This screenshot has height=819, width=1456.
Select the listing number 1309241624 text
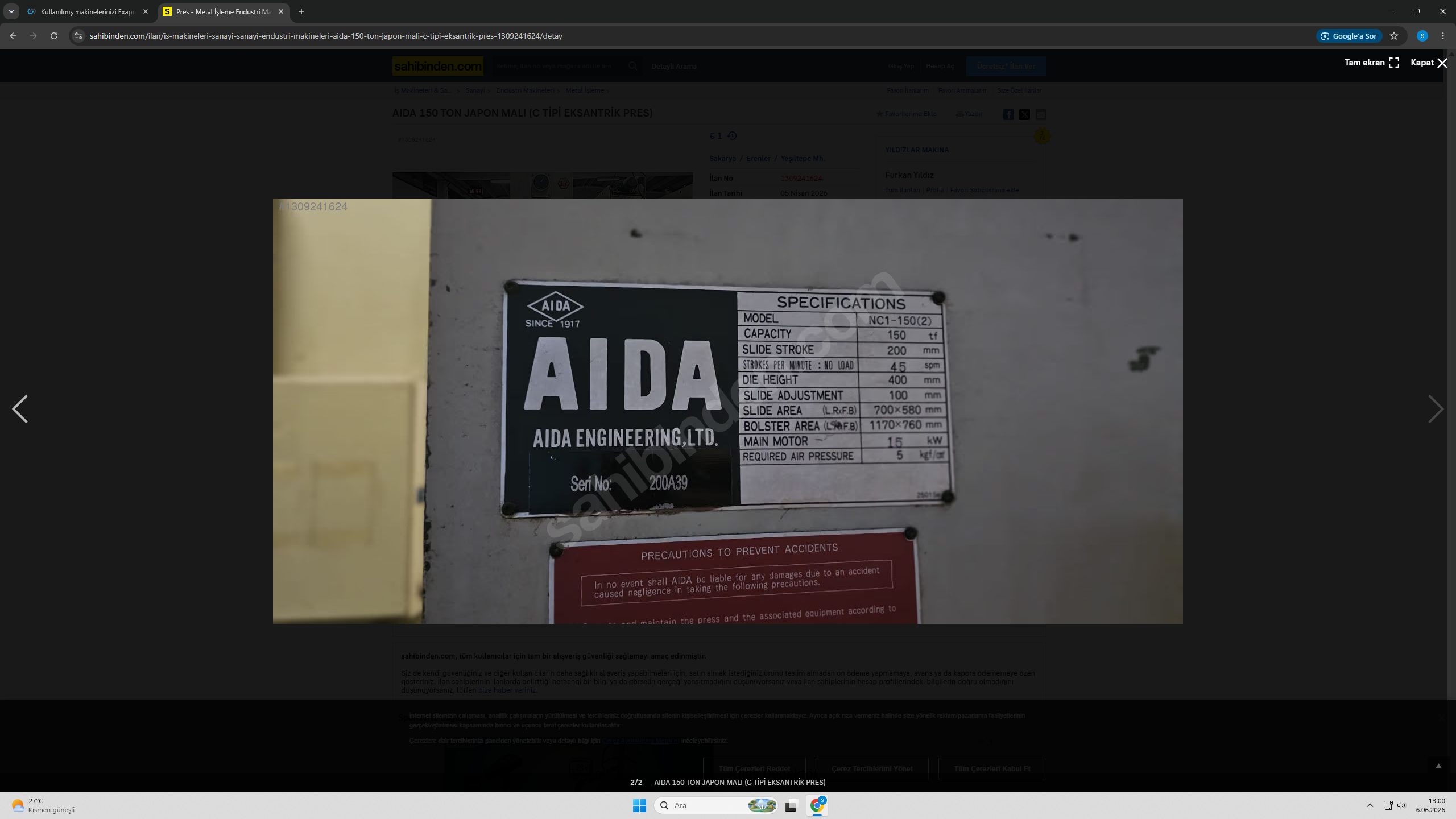(801, 179)
